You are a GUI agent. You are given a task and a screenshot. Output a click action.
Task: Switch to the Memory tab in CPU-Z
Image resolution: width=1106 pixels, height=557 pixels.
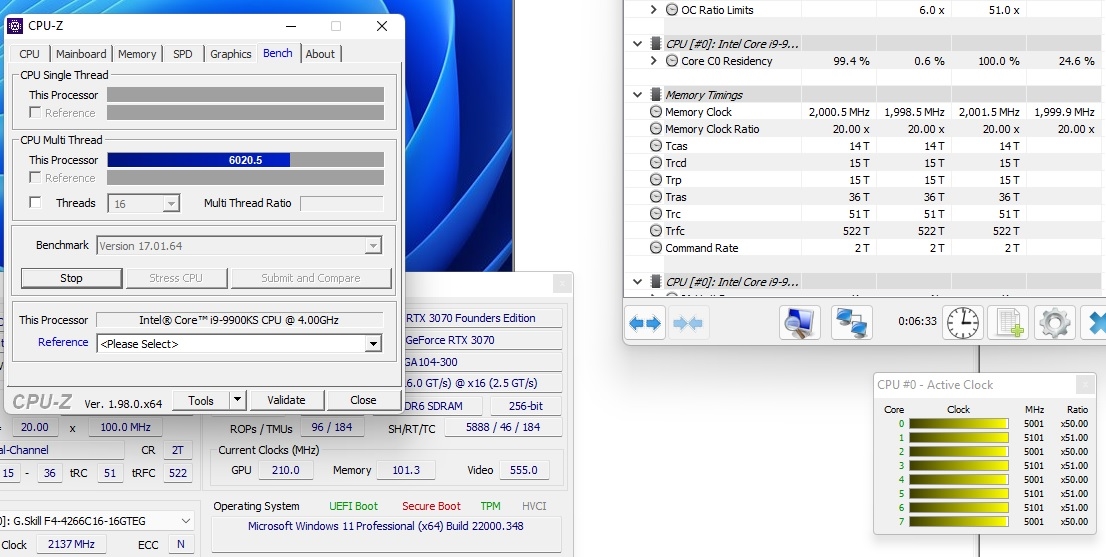pos(137,54)
